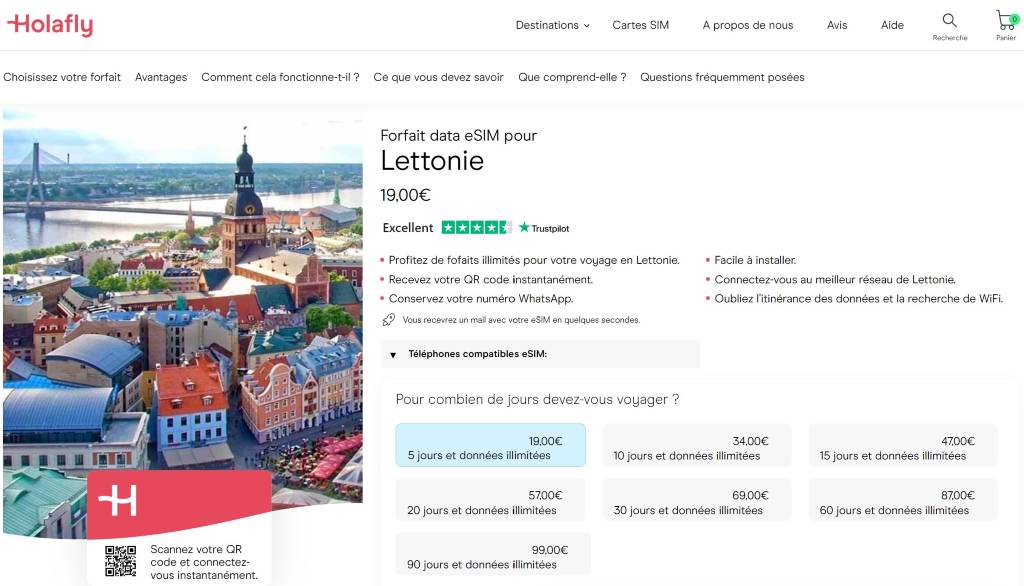The image size is (1024, 586).
Task: Click the Holafly logo
Action: (x=50, y=25)
